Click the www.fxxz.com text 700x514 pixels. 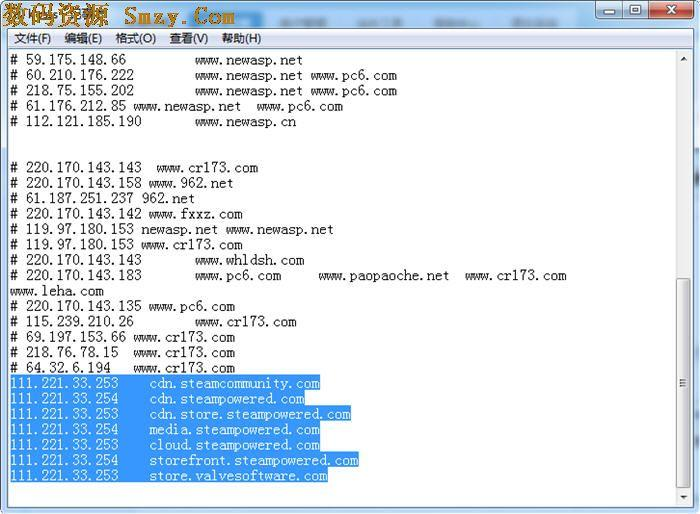tap(196, 214)
